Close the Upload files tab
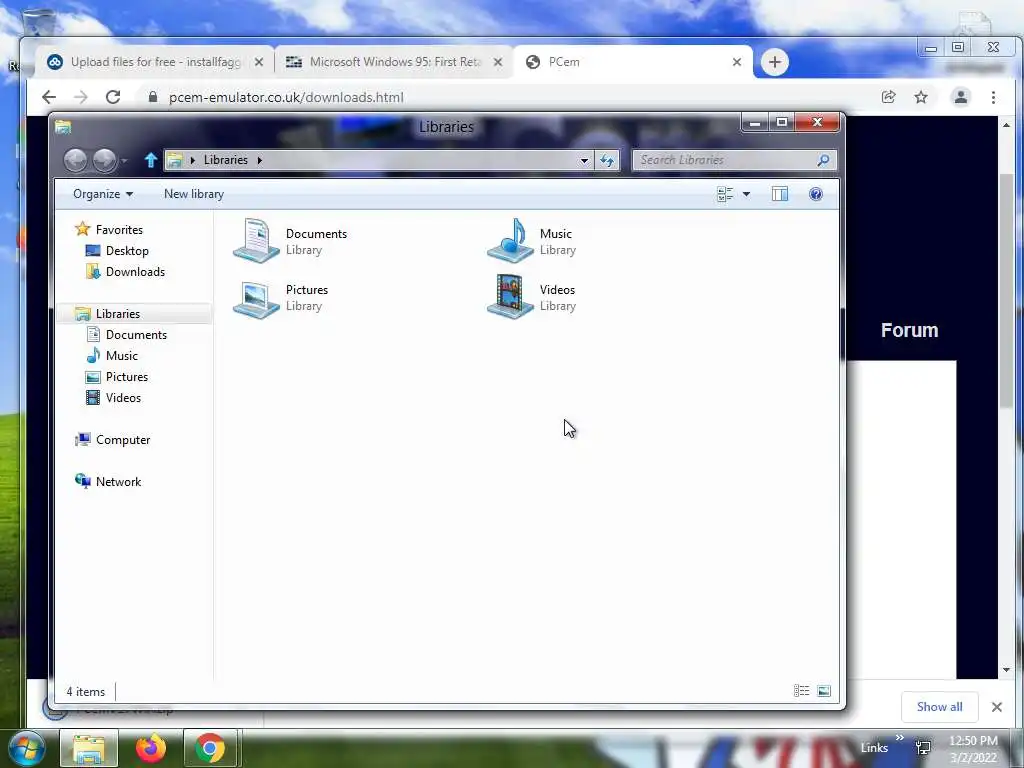This screenshot has height=768, width=1024. (259, 62)
